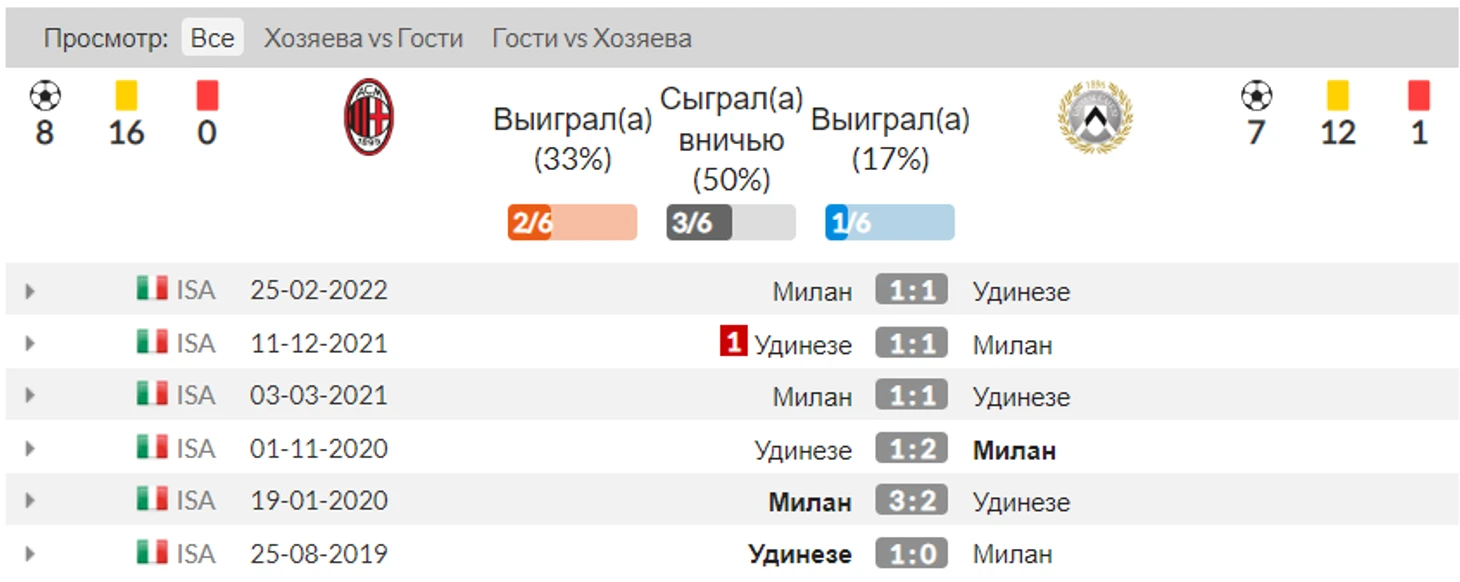Image resolution: width=1460 pixels, height=582 pixels.
Task: Click Udinese's yellow card icon
Action: [1337, 96]
